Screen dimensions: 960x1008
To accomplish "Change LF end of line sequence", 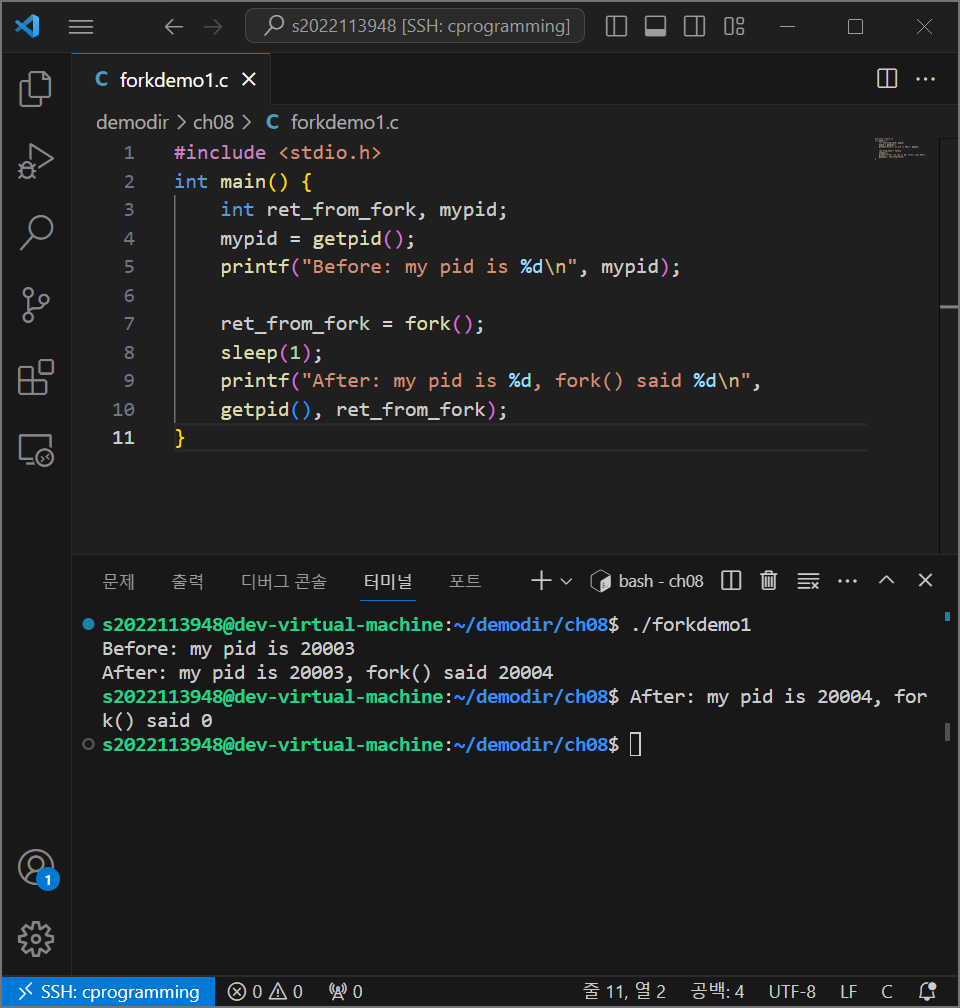I will (849, 991).
